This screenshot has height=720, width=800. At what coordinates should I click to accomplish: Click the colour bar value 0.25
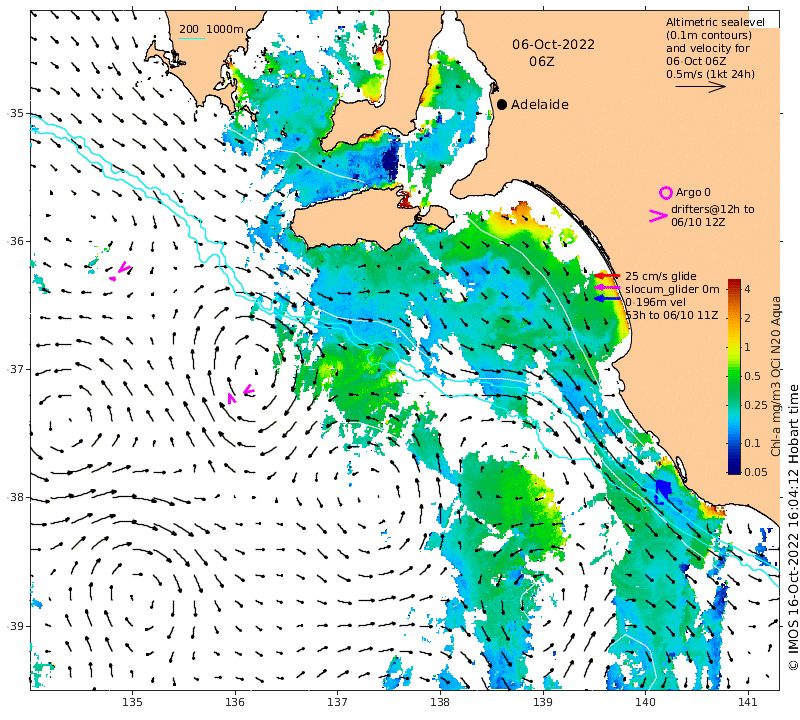[x=756, y=405]
